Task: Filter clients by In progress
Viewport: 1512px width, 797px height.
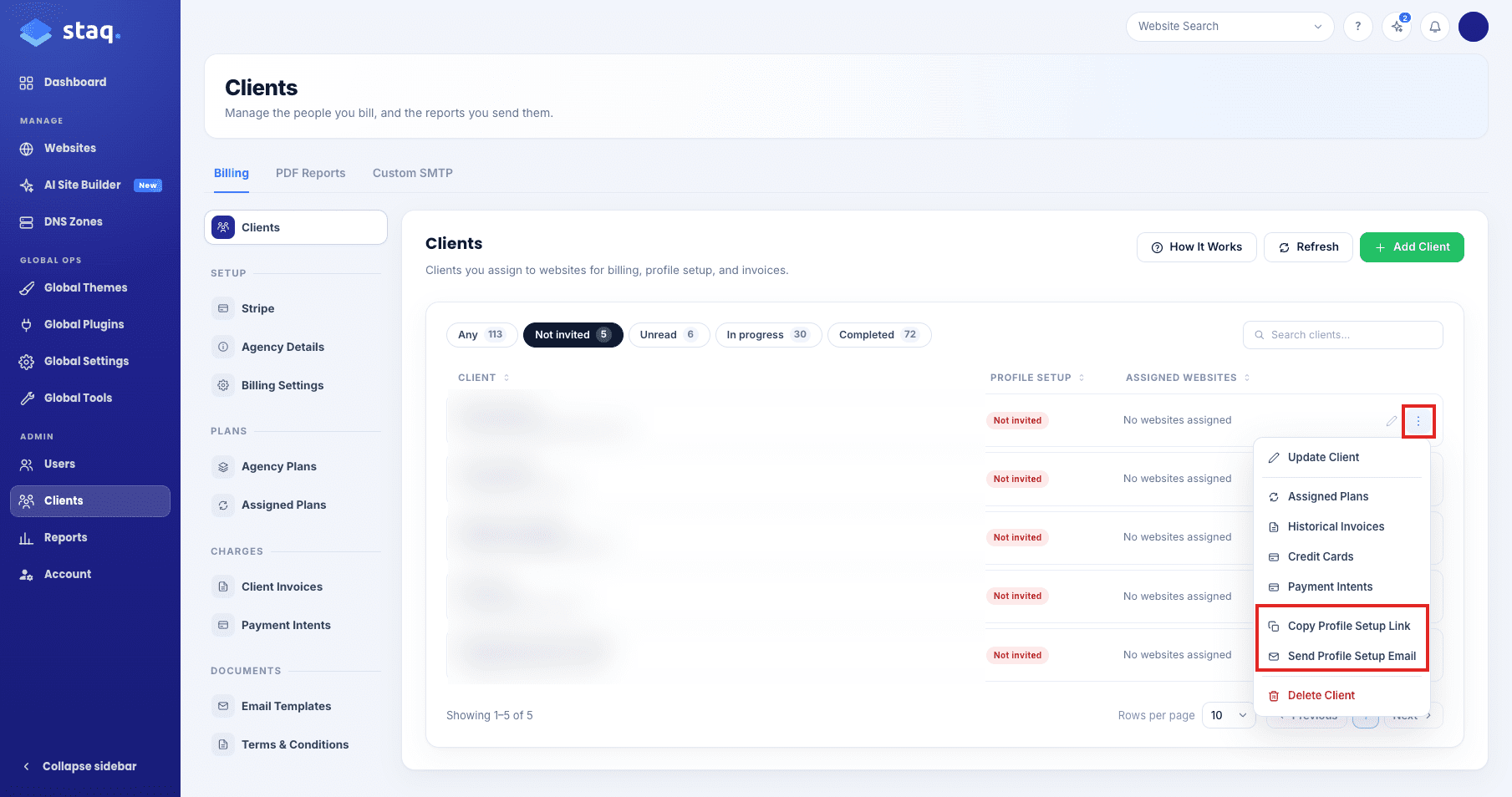Action: click(768, 335)
